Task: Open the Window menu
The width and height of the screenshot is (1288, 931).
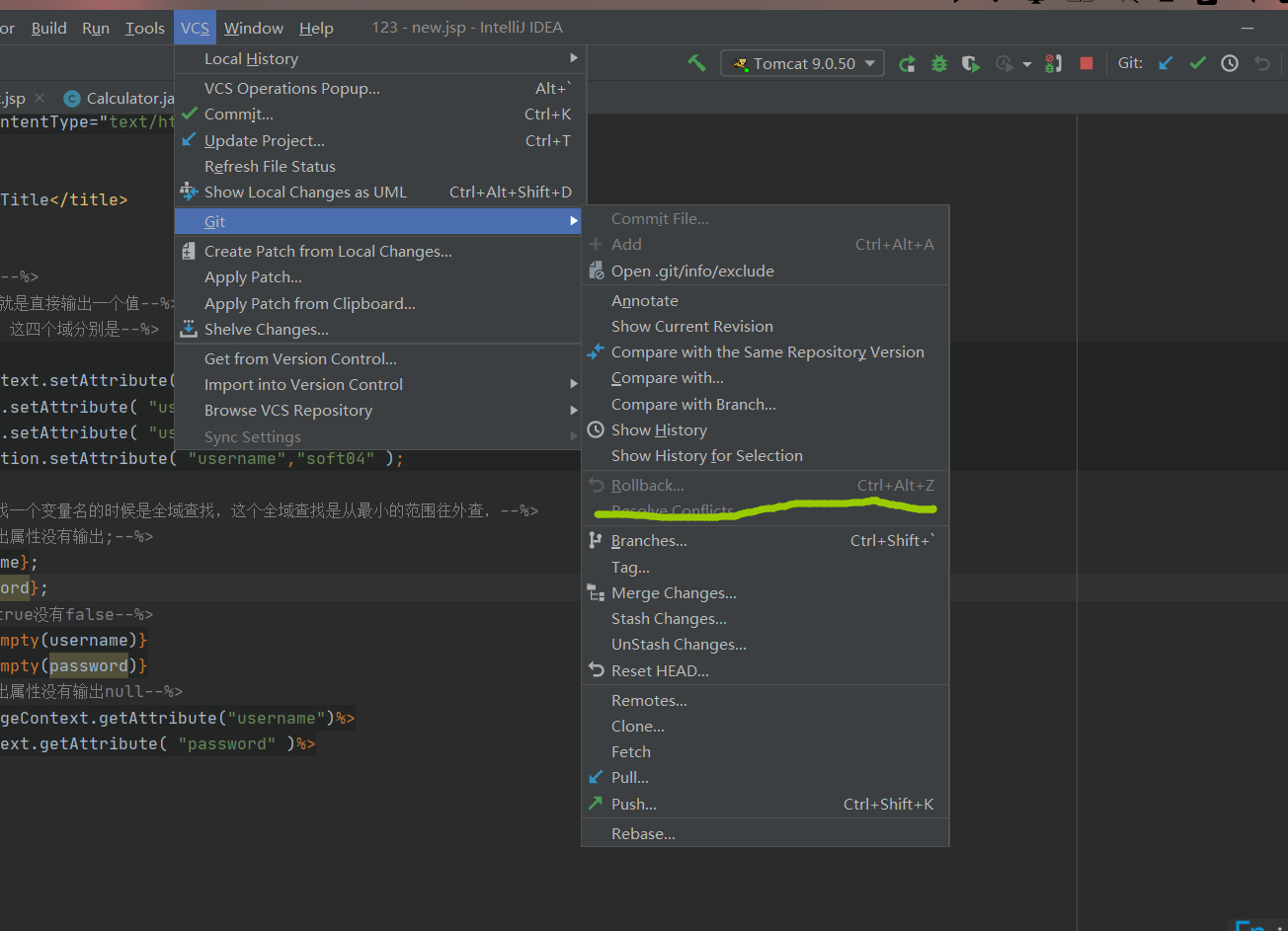Action: click(x=254, y=28)
